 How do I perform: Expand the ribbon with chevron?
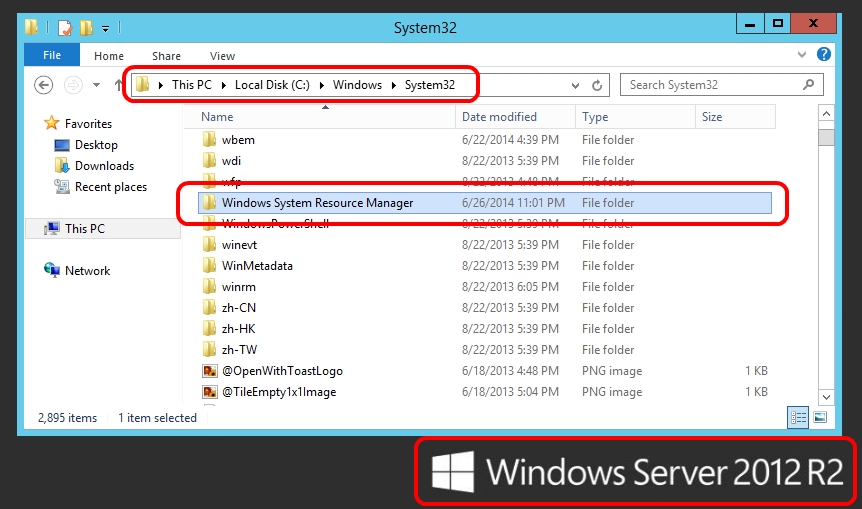click(x=802, y=54)
